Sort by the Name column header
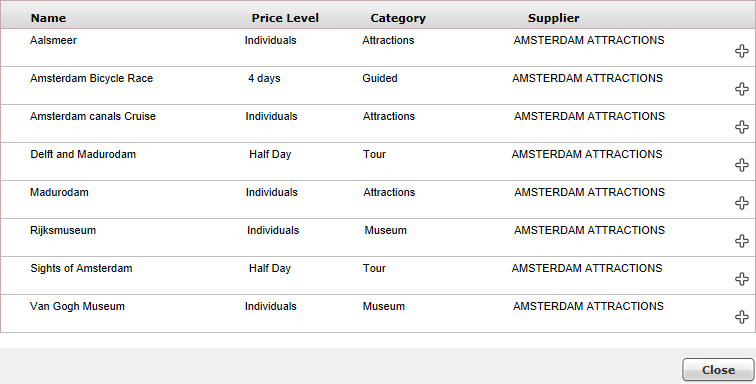 coord(48,18)
